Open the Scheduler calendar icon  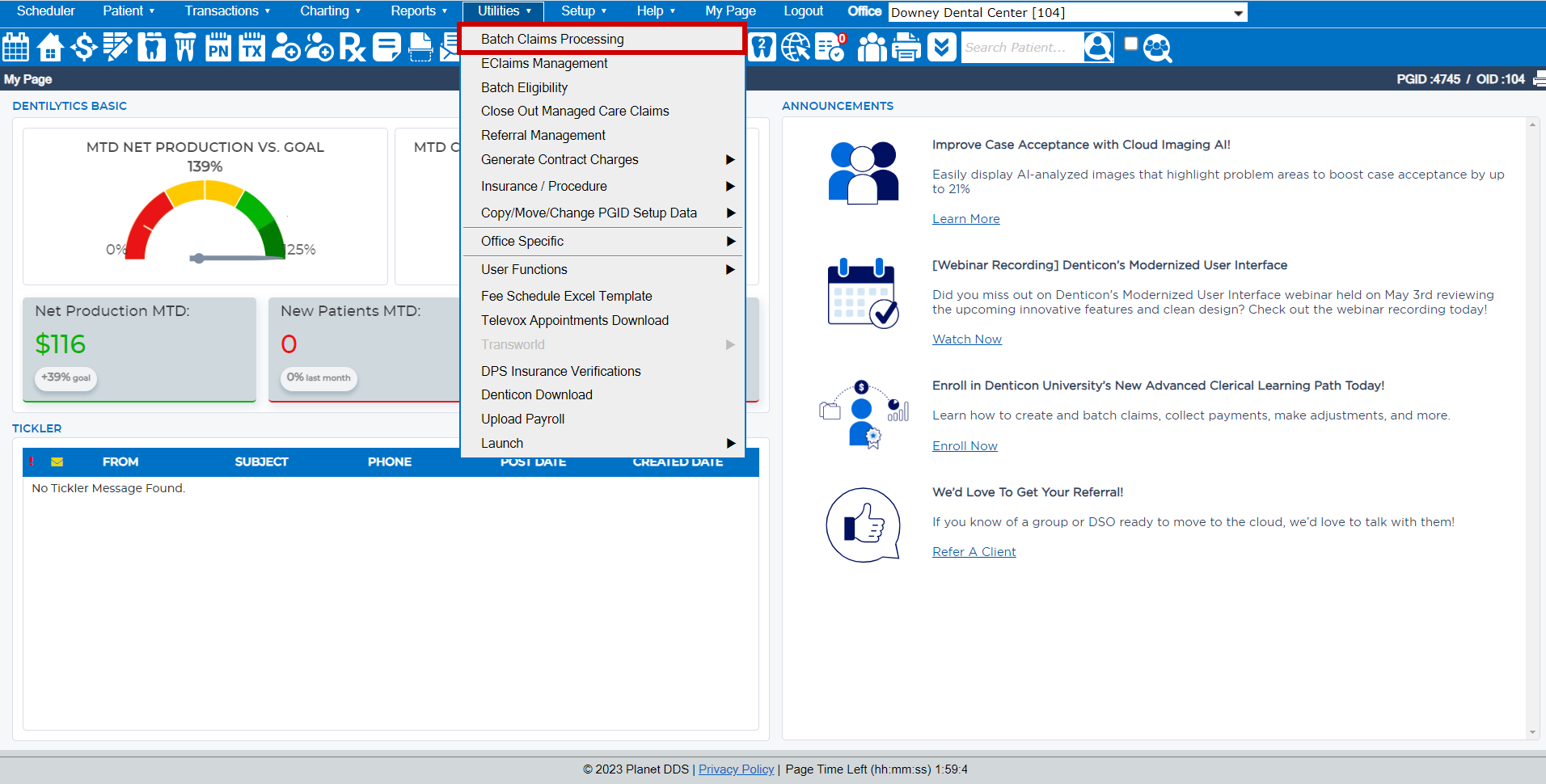pyautogui.click(x=15, y=47)
